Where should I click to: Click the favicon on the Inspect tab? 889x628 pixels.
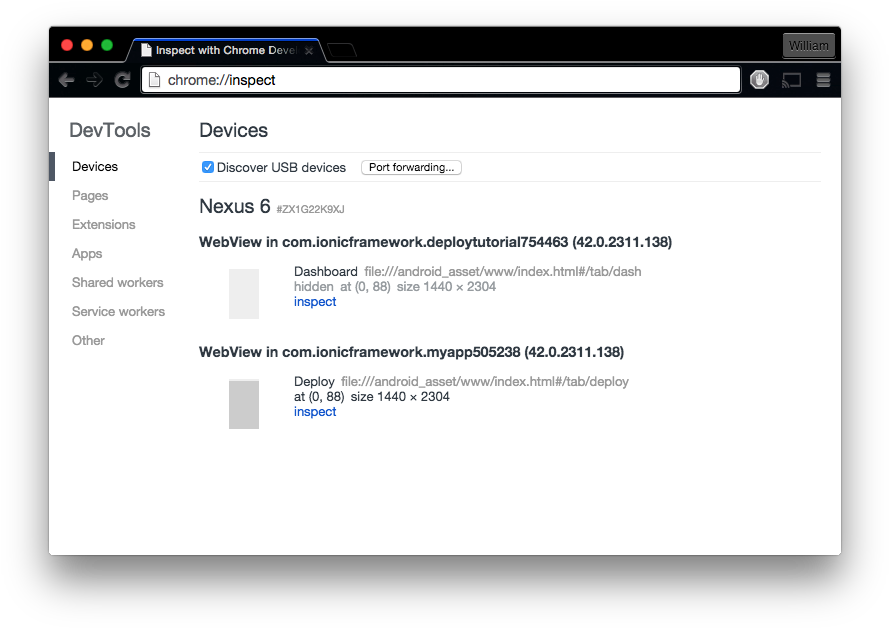pyautogui.click(x=146, y=49)
